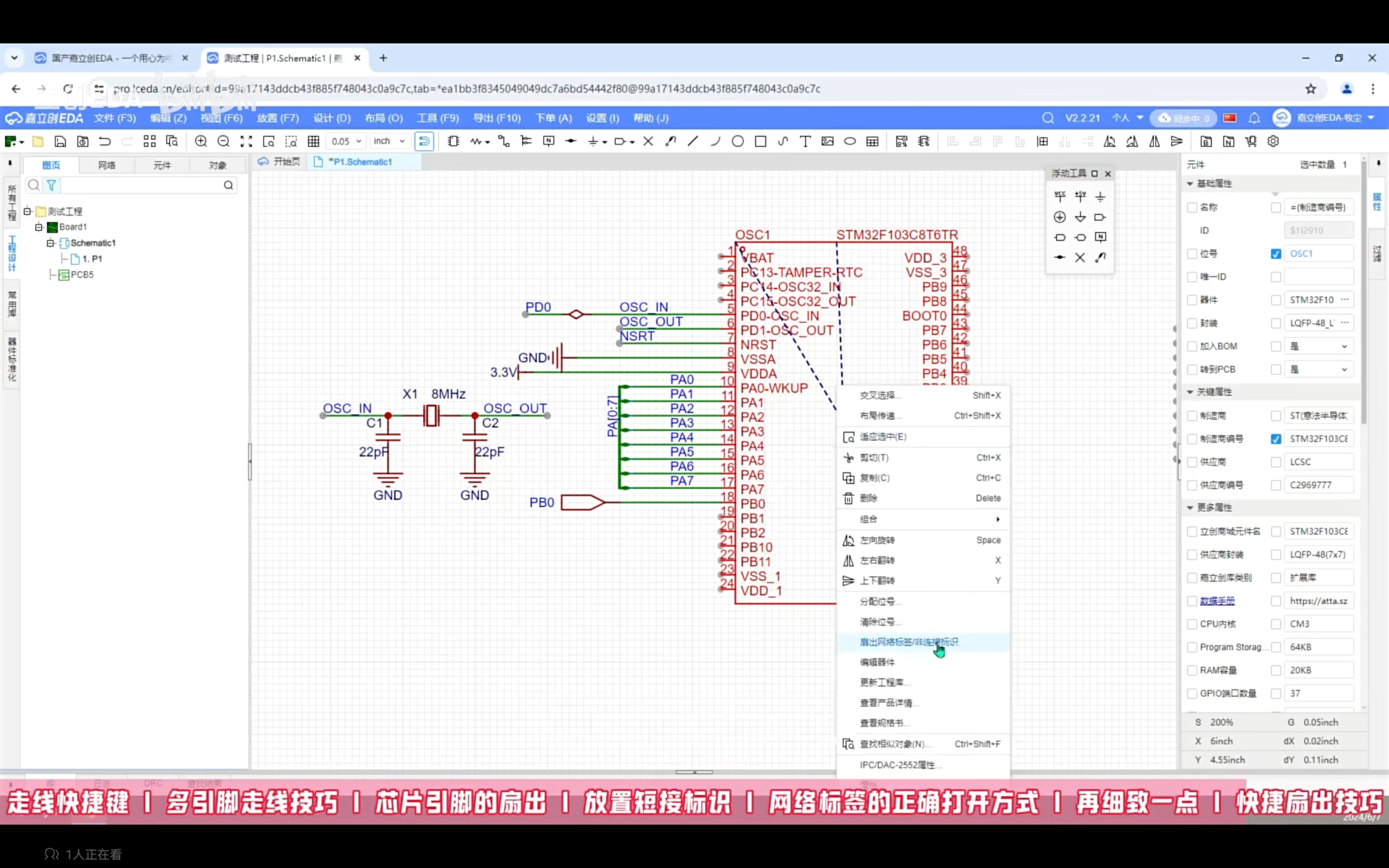Uncheck the 位号 OSC1 visibility checkbox
Viewport: 1389px width, 868px height.
[1276, 254]
